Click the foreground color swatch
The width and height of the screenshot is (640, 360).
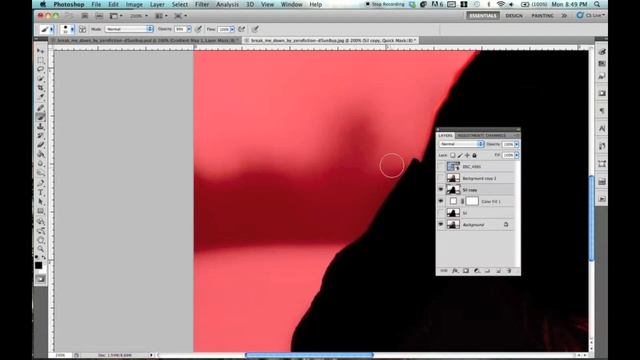click(38, 266)
